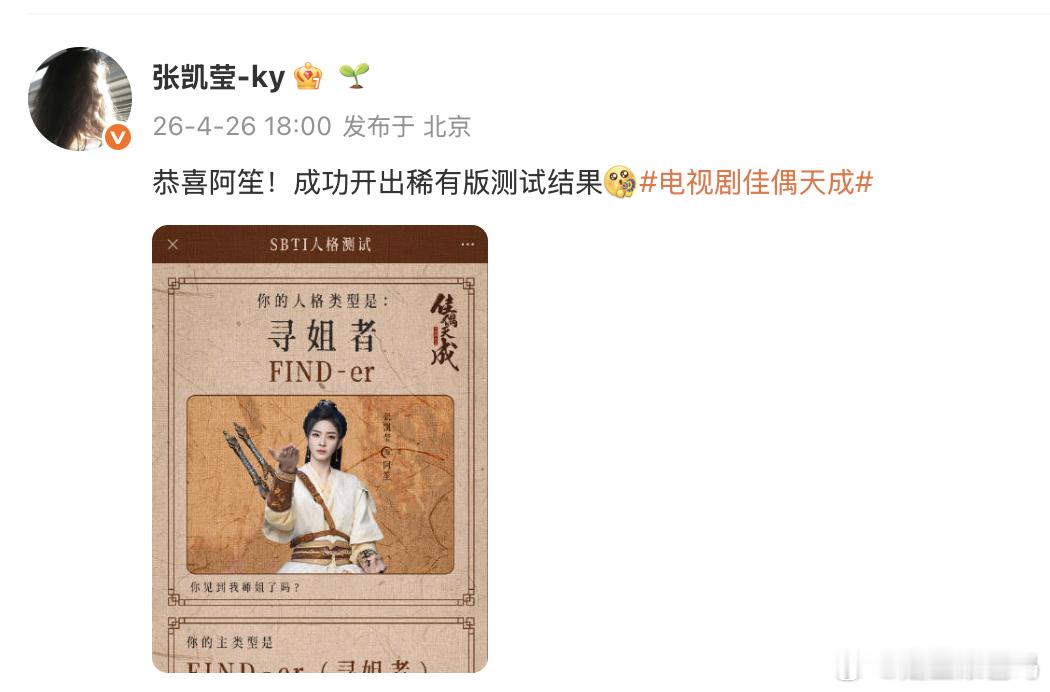Click the SBTI人格测试 title bar

pyautogui.click(x=320, y=245)
